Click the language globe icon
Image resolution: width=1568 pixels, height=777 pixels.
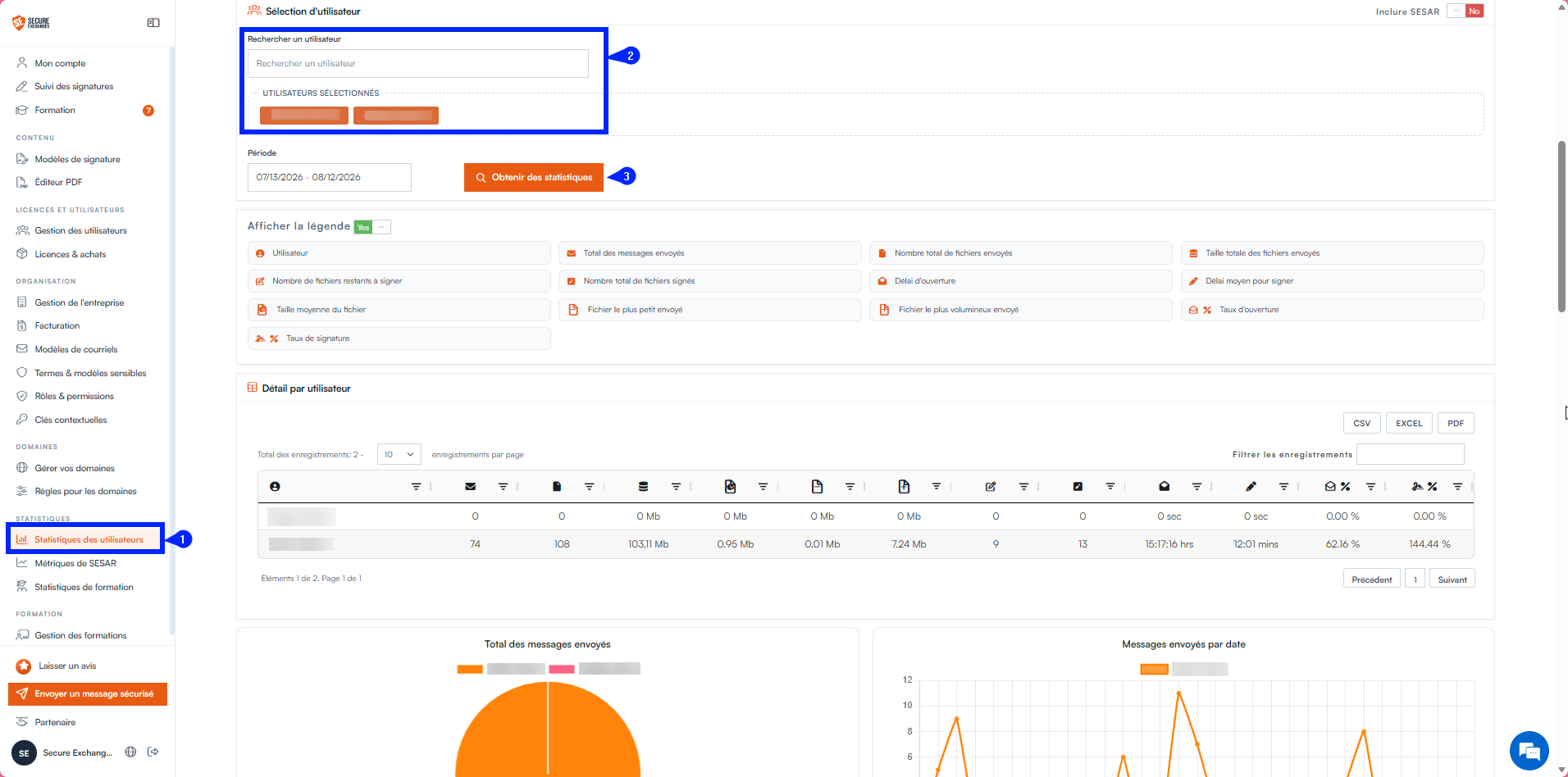(x=130, y=752)
